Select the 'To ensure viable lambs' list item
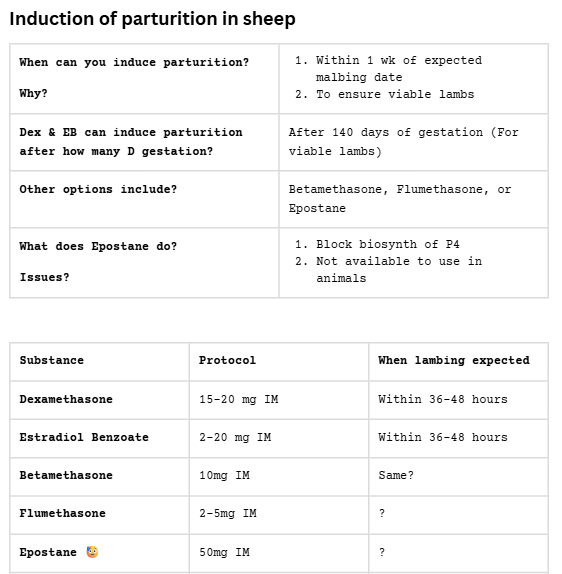The height and width of the screenshot is (574, 562). [395, 94]
